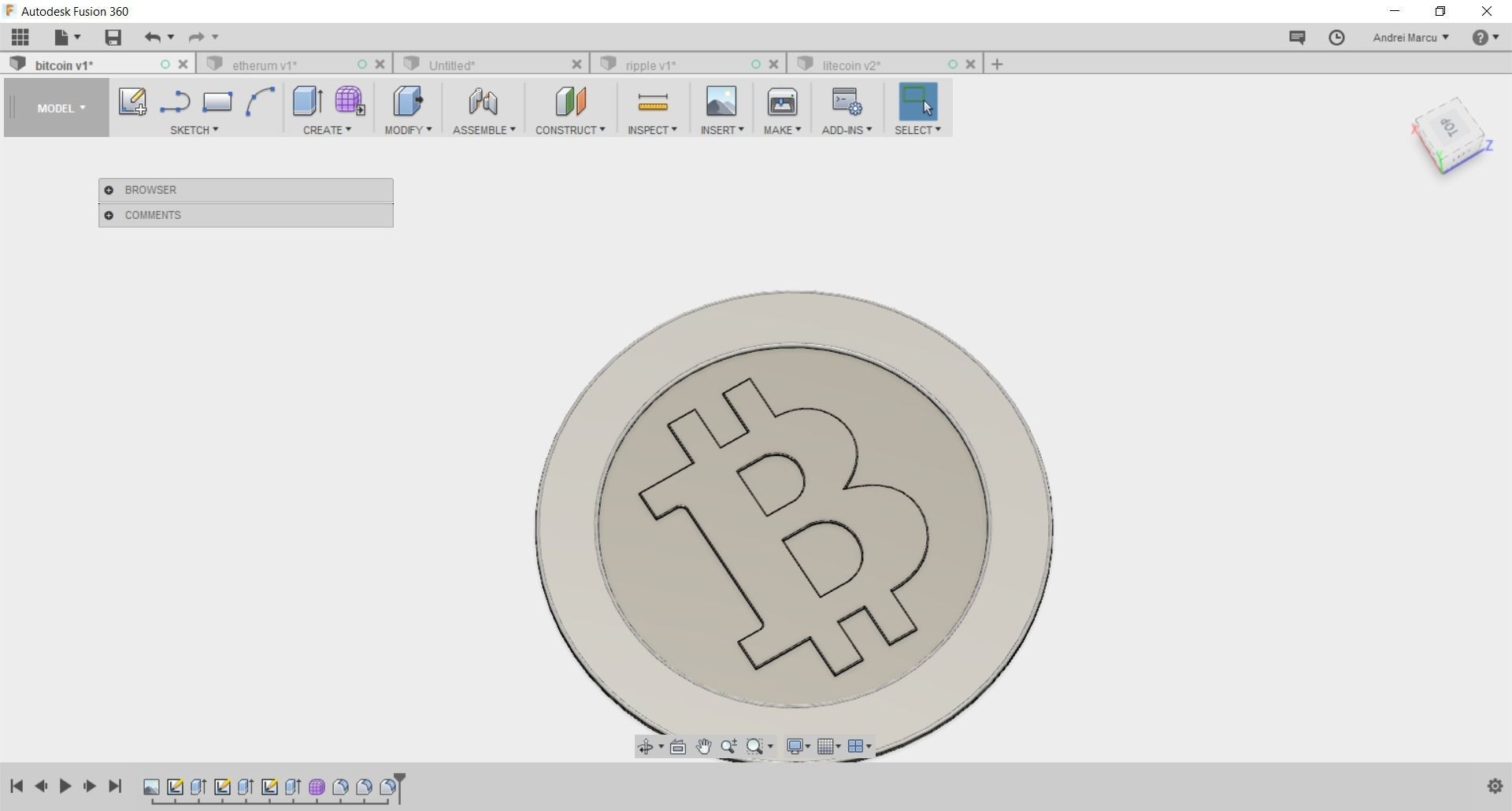Open the Help question mark menu
This screenshot has height=811, width=1512.
[x=1485, y=37]
